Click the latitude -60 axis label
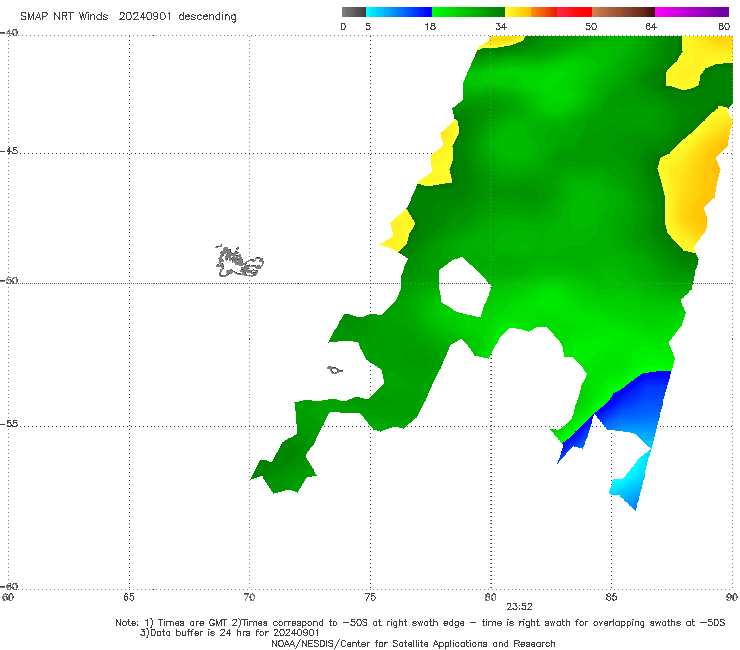This screenshot has height=650, width=740. pos(9,586)
